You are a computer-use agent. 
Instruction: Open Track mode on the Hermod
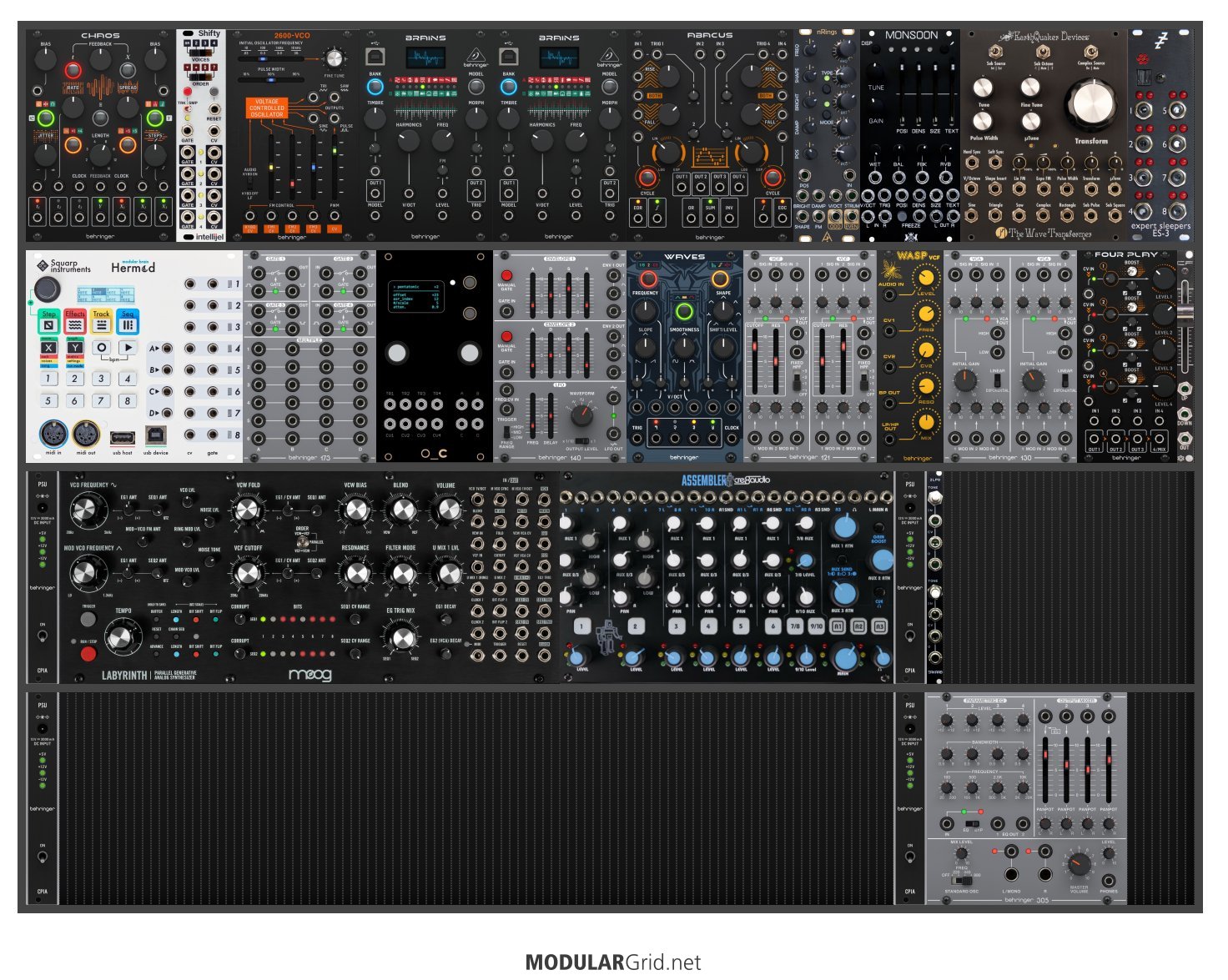coord(102,322)
